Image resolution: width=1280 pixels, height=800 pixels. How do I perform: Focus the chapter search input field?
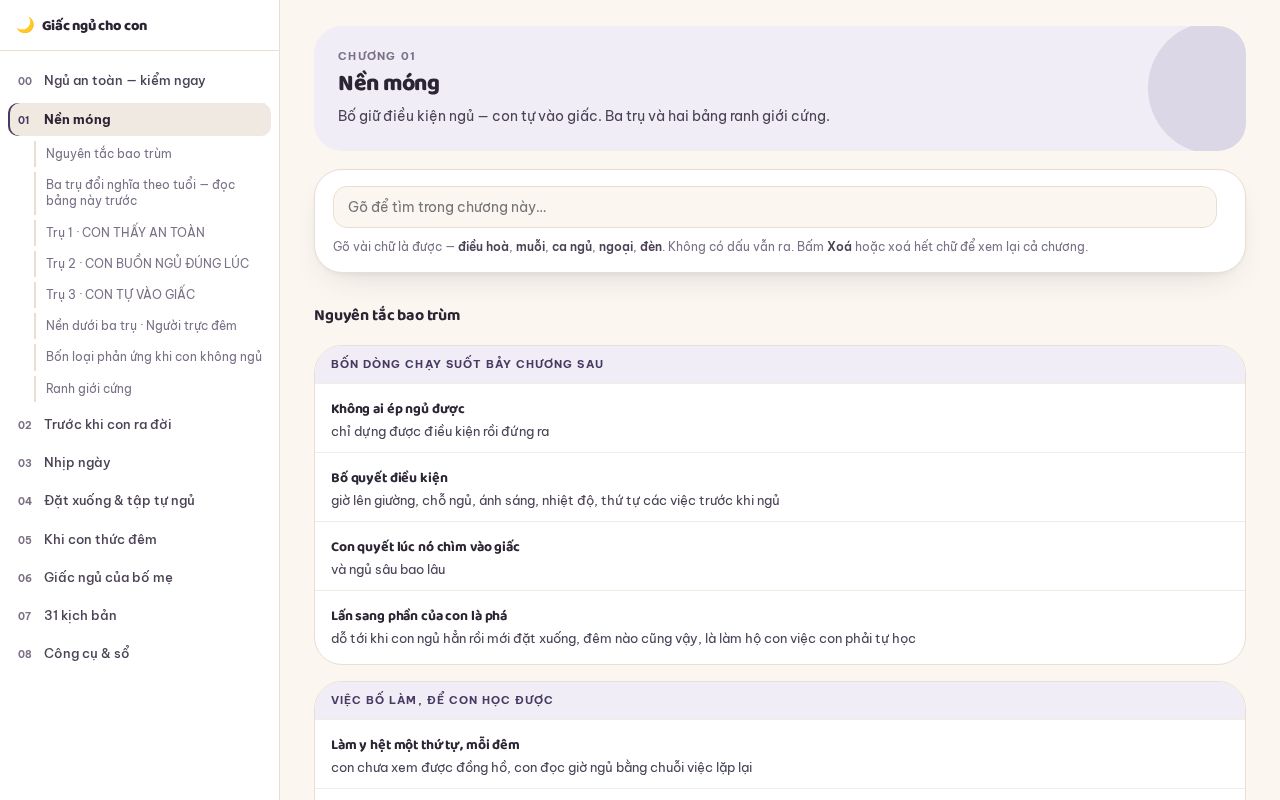tap(775, 207)
